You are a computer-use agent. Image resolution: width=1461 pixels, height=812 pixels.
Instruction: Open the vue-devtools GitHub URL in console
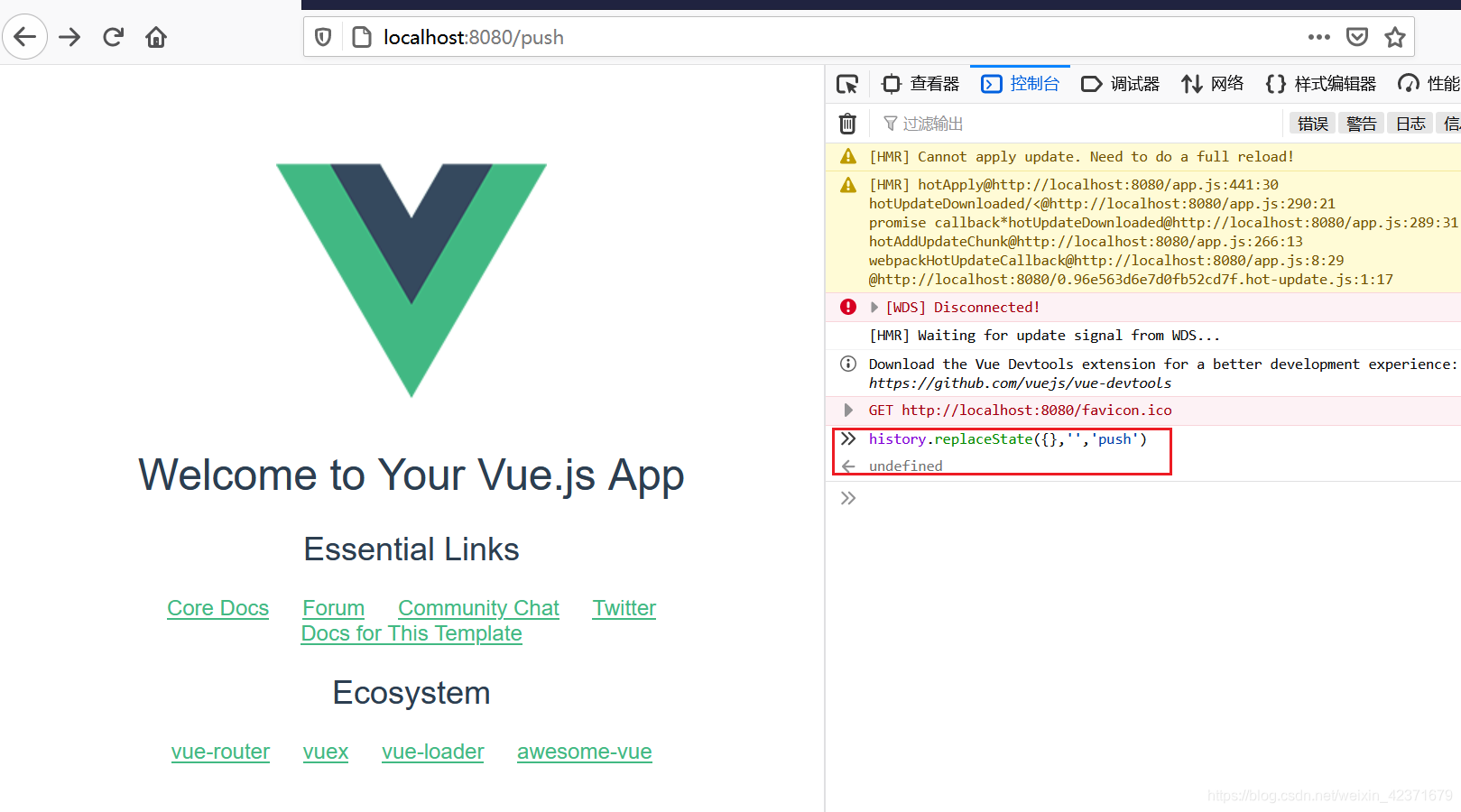pyautogui.click(x=1020, y=383)
